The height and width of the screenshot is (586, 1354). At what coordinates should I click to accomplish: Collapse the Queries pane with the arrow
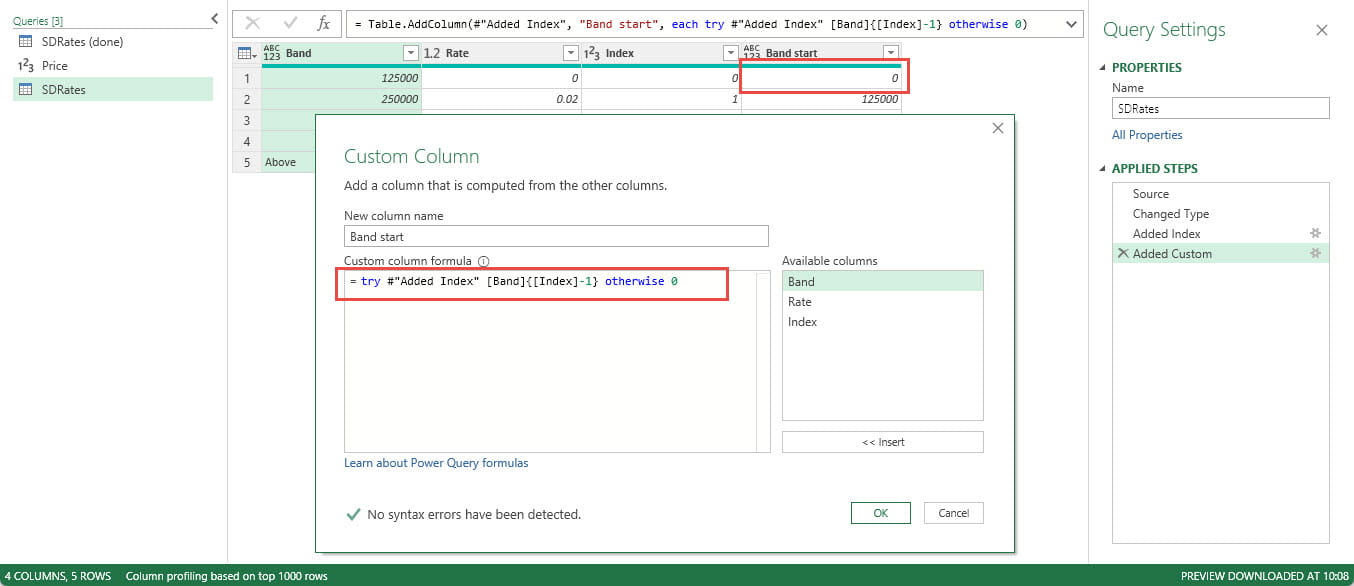214,18
